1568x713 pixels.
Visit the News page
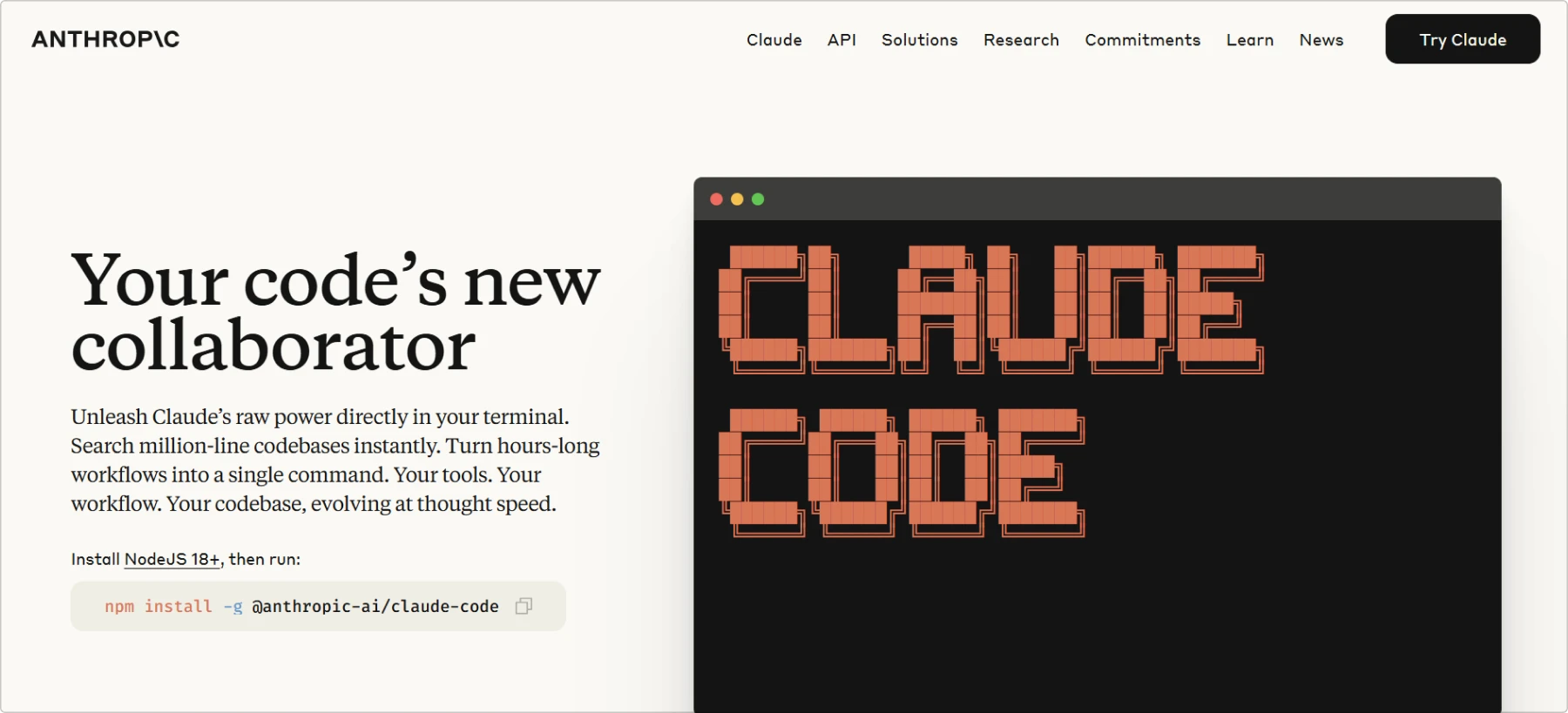(x=1321, y=40)
